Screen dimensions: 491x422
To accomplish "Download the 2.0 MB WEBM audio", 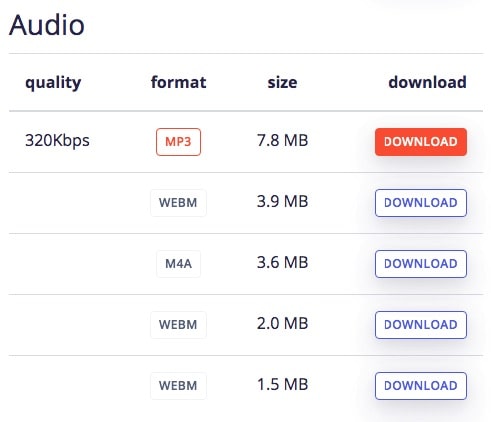I will 421,325.
